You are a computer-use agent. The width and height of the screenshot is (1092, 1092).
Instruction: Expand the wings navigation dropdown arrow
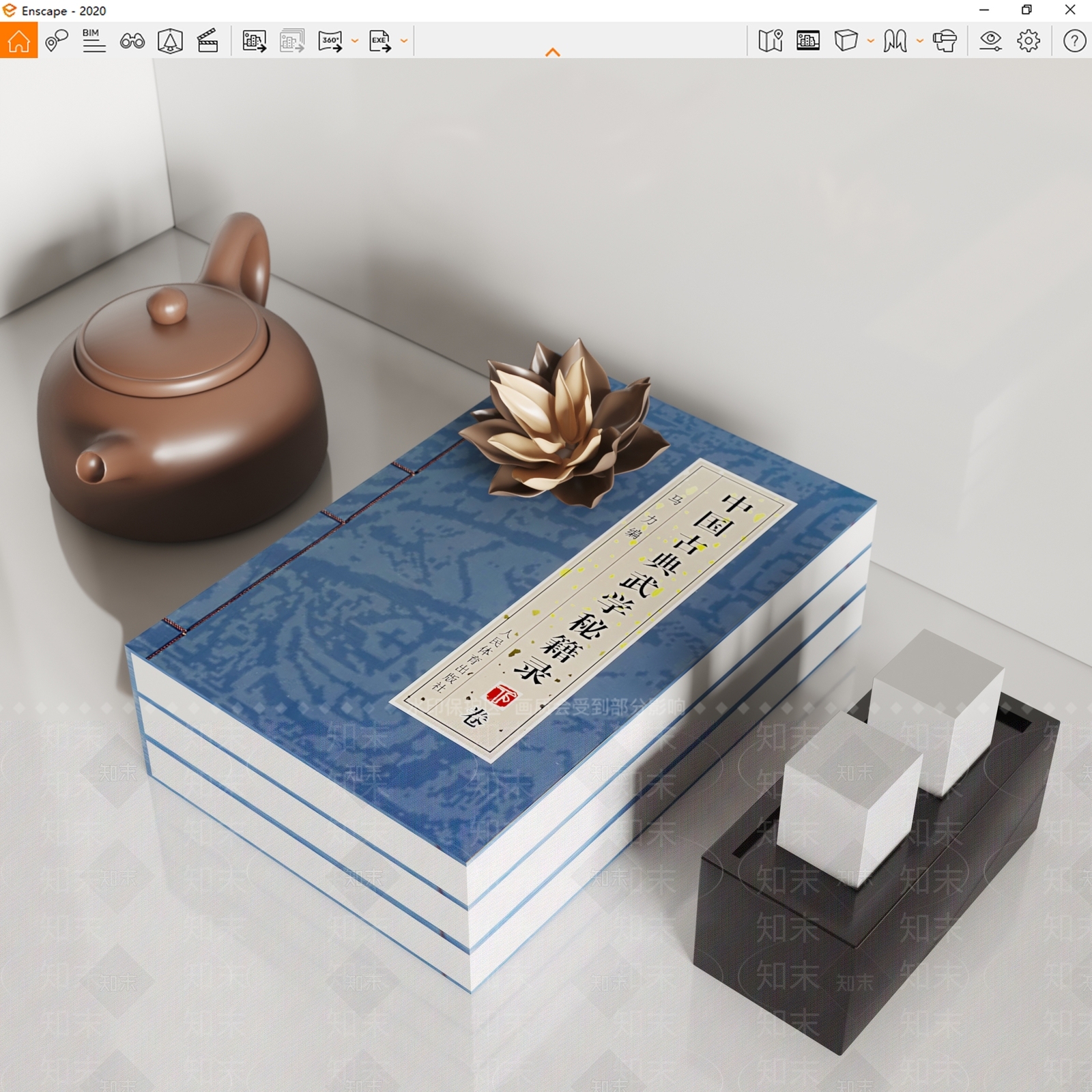pyautogui.click(x=920, y=41)
